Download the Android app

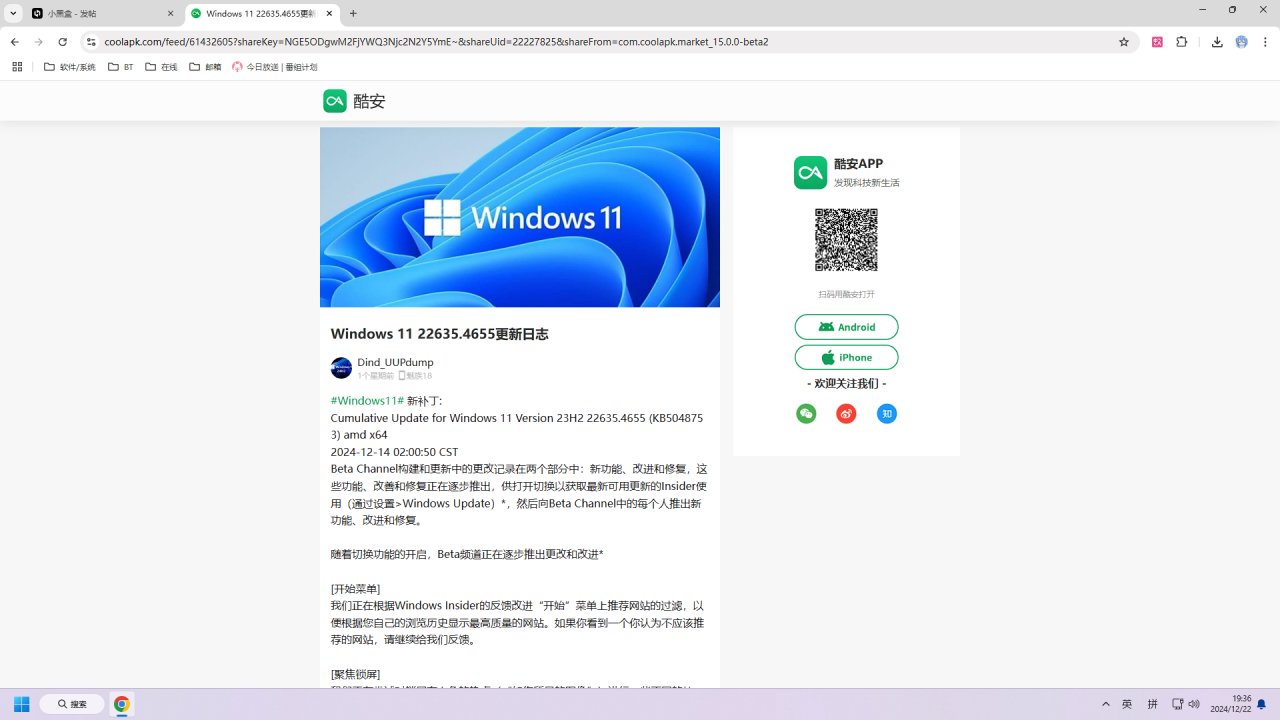[x=846, y=327]
